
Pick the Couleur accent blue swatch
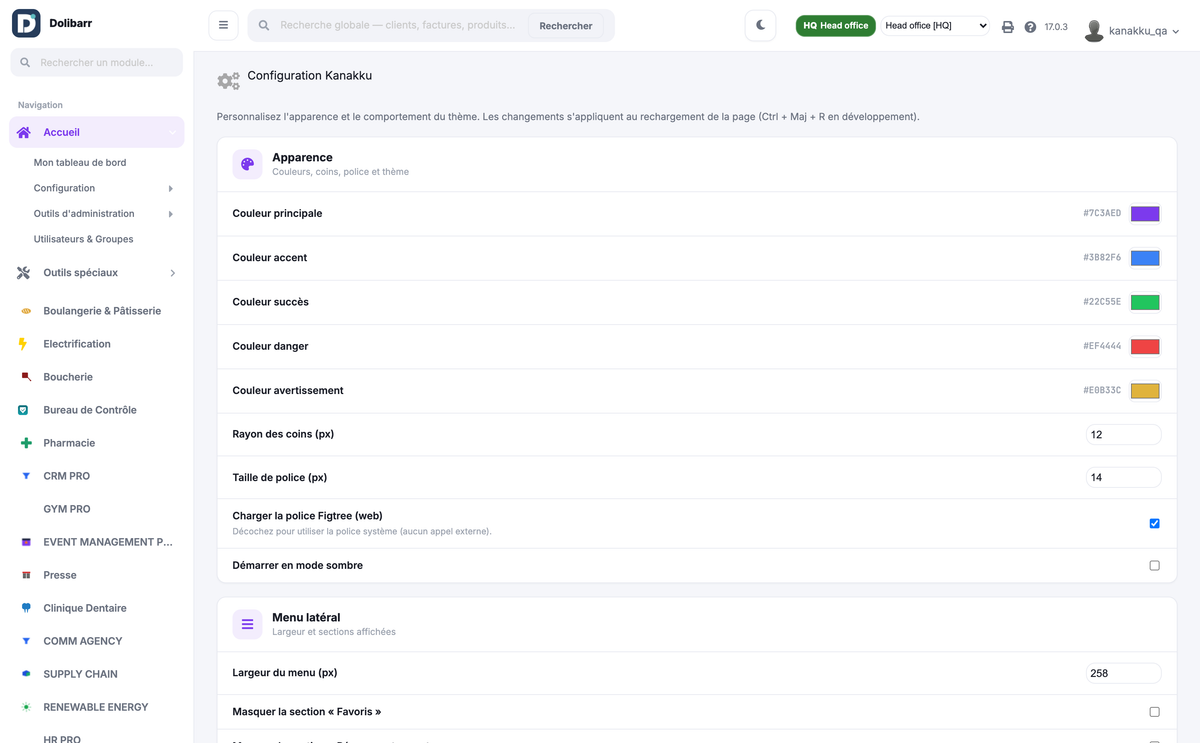coord(1145,258)
